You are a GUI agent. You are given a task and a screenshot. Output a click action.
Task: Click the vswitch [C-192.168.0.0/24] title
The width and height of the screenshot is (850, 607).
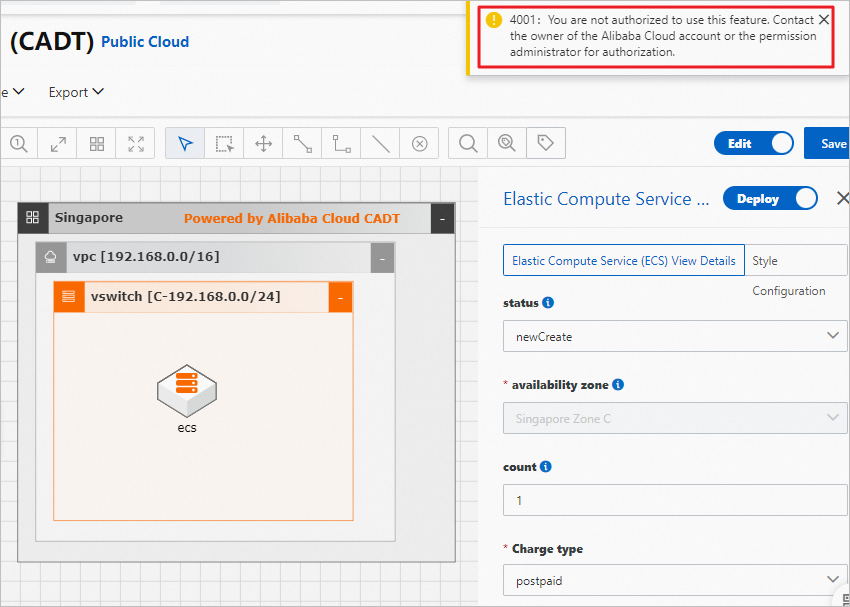point(186,296)
